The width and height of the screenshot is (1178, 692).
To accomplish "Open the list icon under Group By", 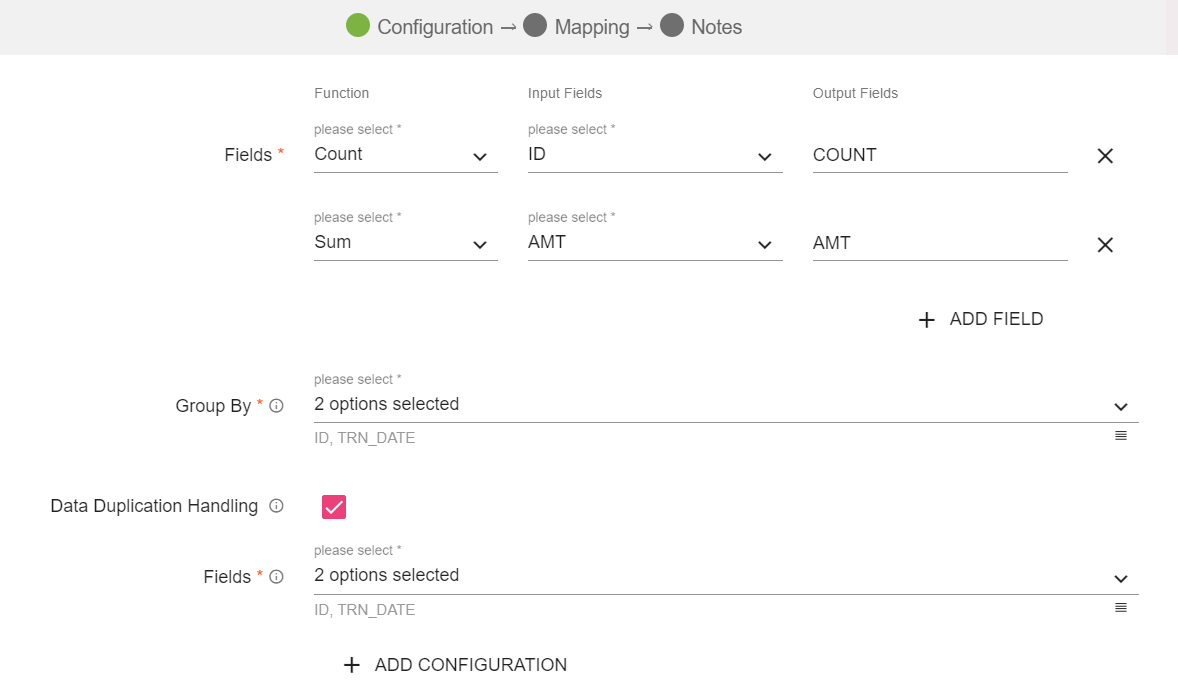I will click(1121, 436).
